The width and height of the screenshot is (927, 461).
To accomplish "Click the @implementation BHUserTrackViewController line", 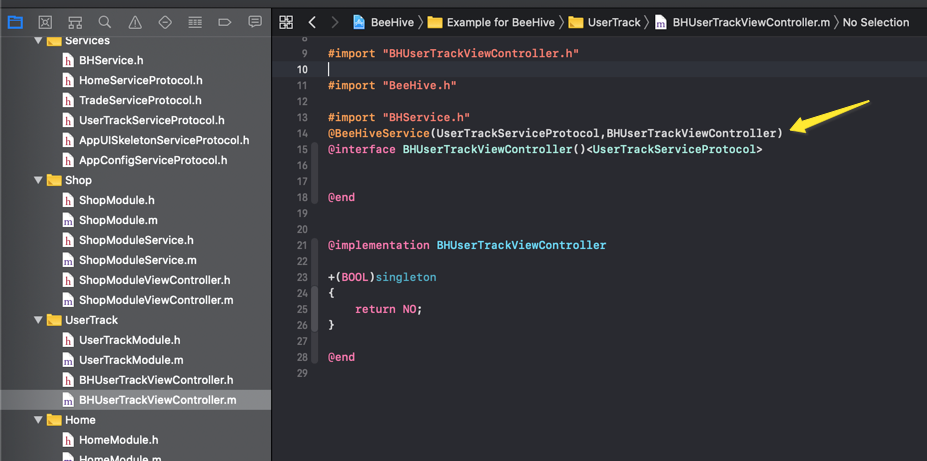I will point(467,245).
